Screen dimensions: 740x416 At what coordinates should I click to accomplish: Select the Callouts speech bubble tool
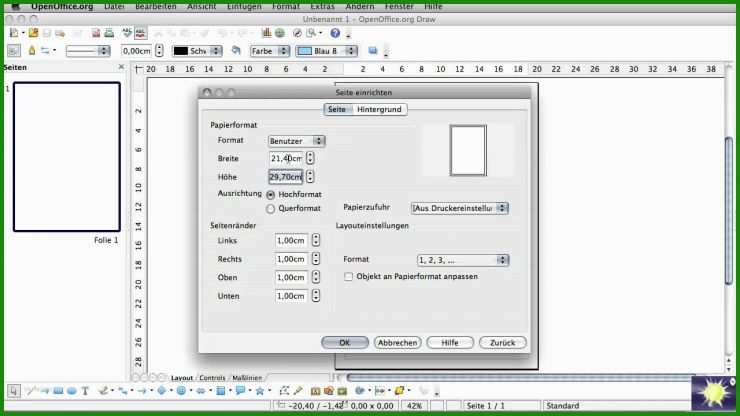(240, 391)
